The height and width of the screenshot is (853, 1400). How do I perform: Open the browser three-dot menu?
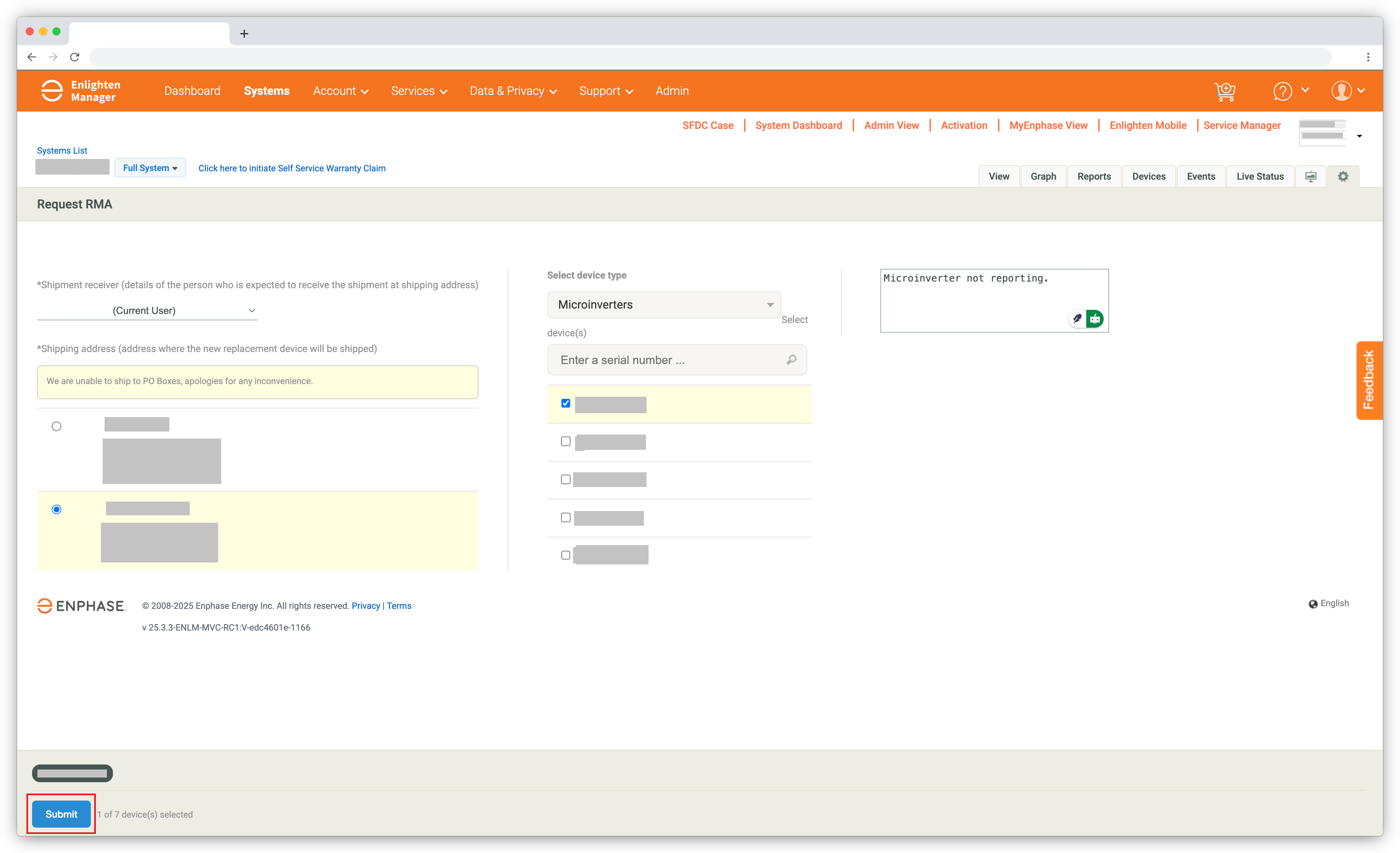(x=1368, y=57)
